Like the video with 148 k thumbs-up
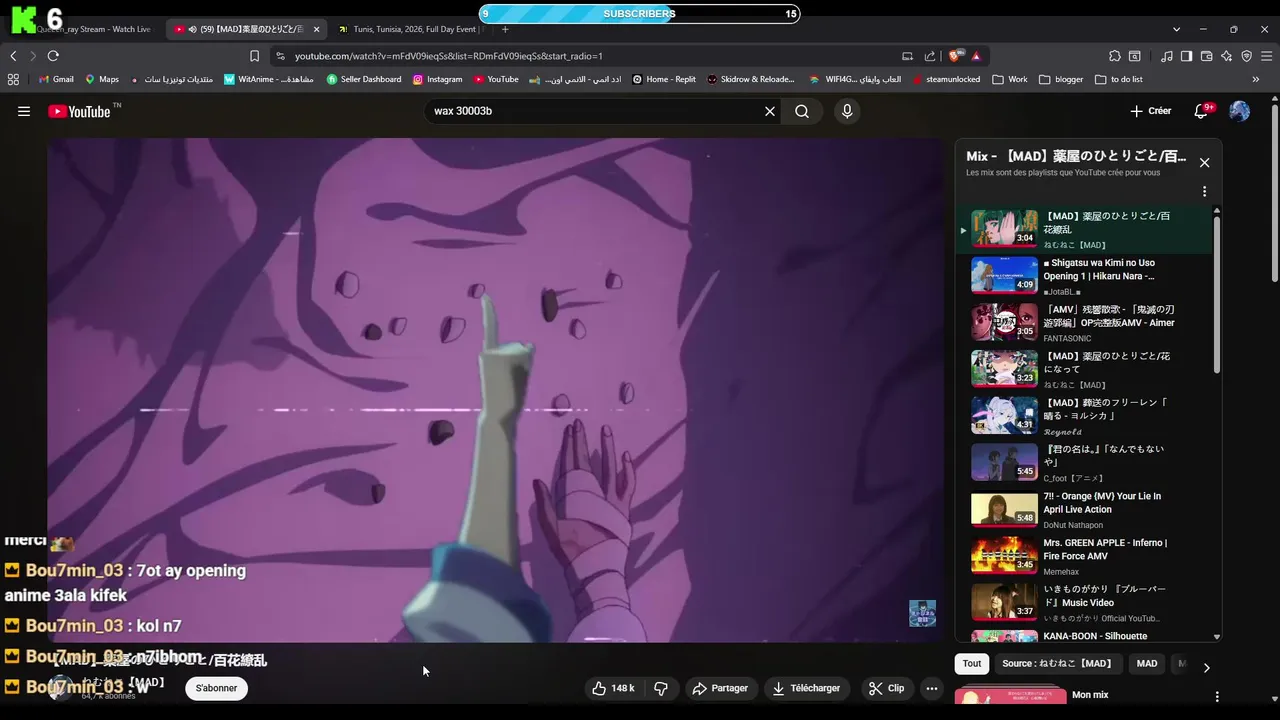This screenshot has width=1280, height=720. [613, 688]
